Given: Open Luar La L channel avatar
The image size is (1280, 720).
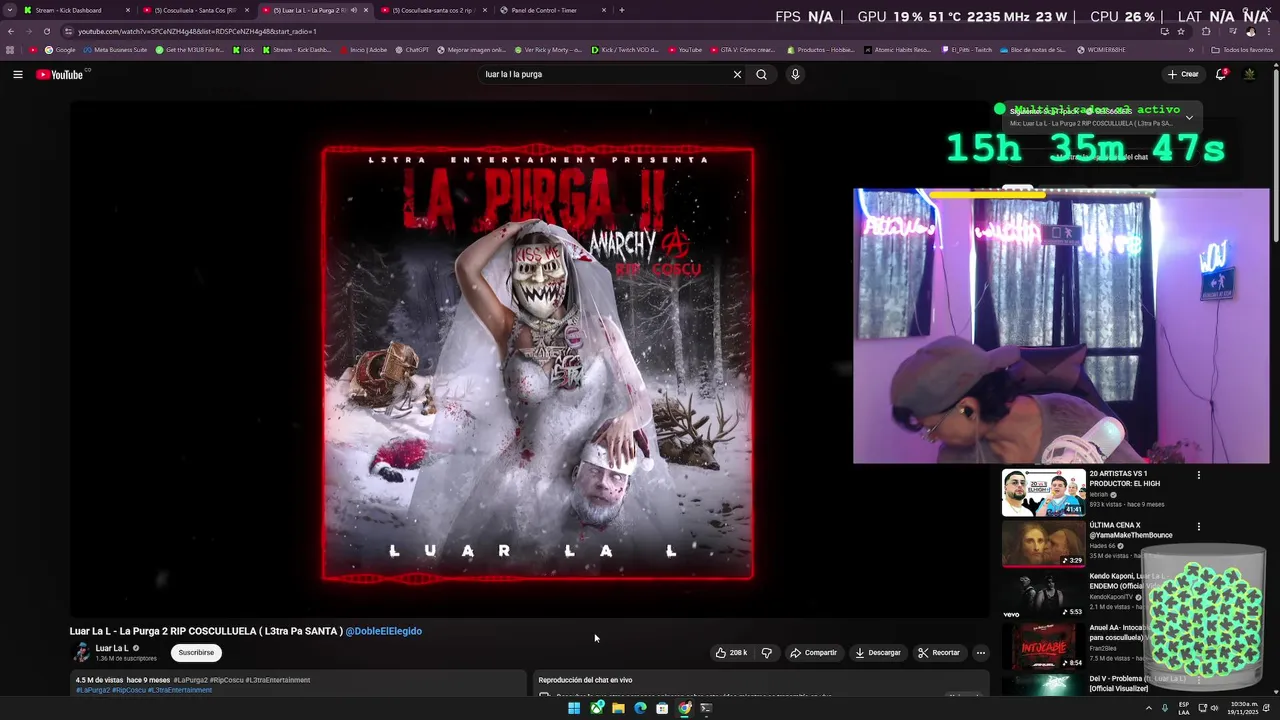Looking at the screenshot, I should [81, 653].
